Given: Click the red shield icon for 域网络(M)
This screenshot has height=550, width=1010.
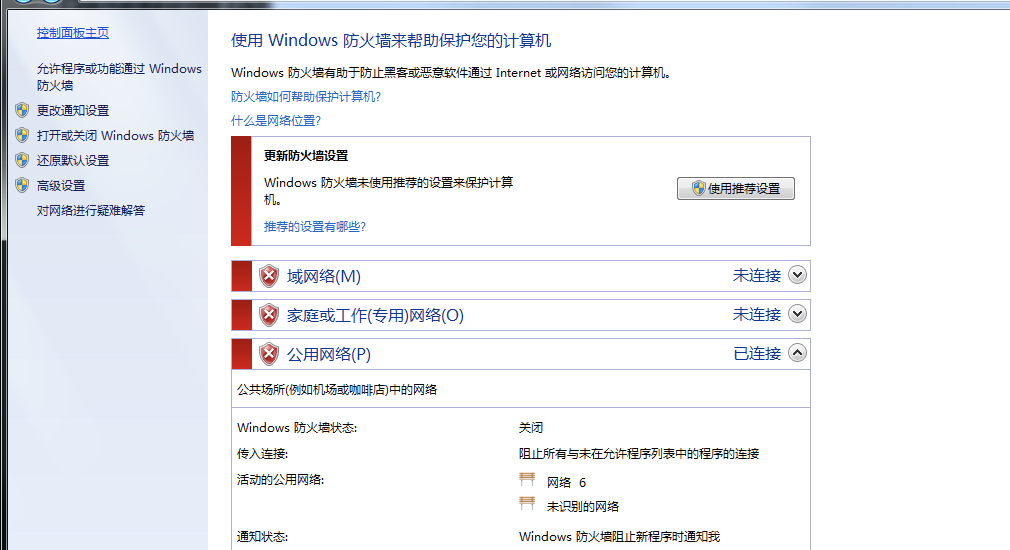Looking at the screenshot, I should point(269,276).
